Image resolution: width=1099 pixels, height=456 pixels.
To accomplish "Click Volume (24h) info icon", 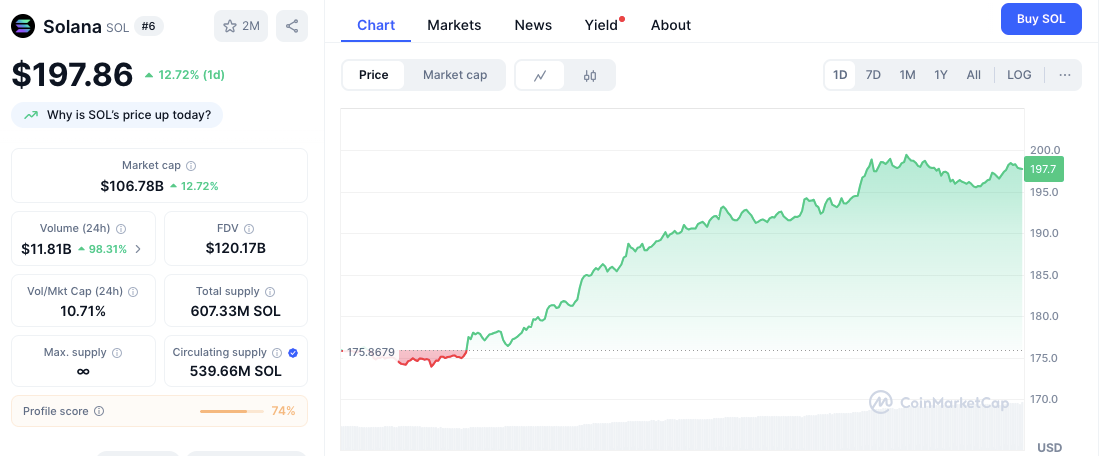I will click(121, 228).
